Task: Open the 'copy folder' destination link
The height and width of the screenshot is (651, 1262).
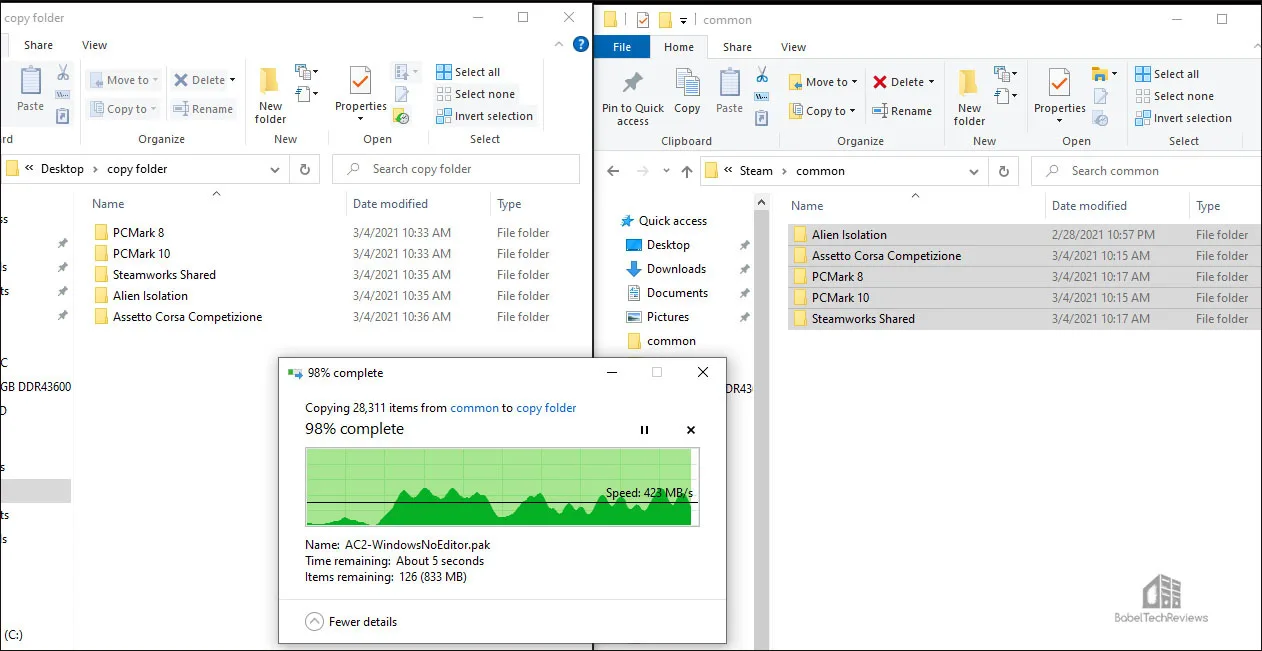Action: (546, 408)
